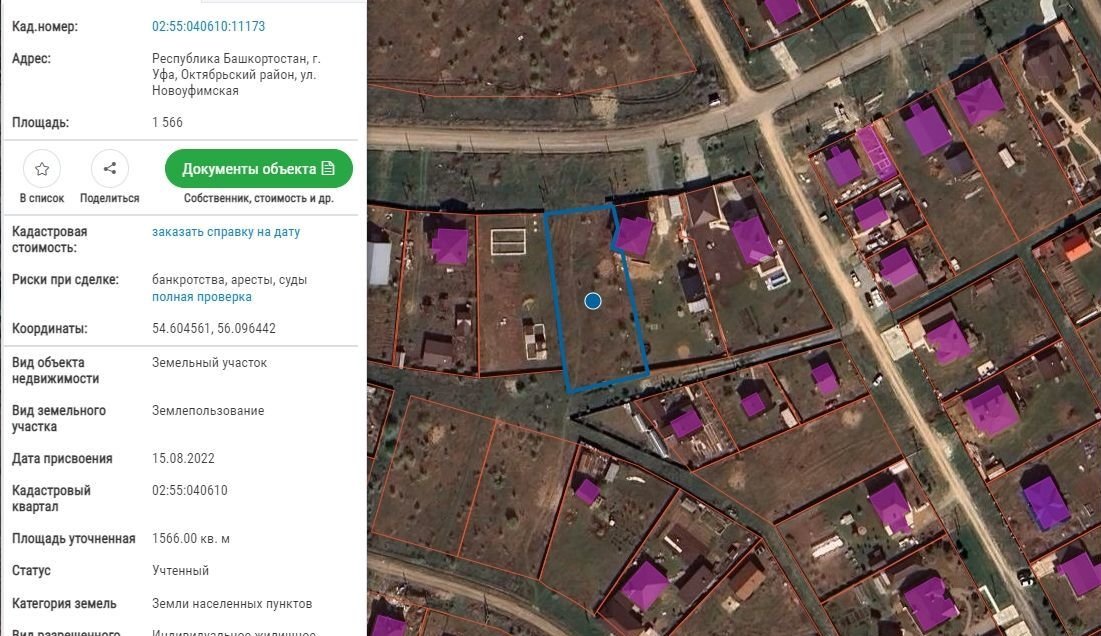This screenshot has height=636, width=1101.
Task: Click the cadastral quarter value 02:55:040610
Action: pyautogui.click(x=190, y=490)
